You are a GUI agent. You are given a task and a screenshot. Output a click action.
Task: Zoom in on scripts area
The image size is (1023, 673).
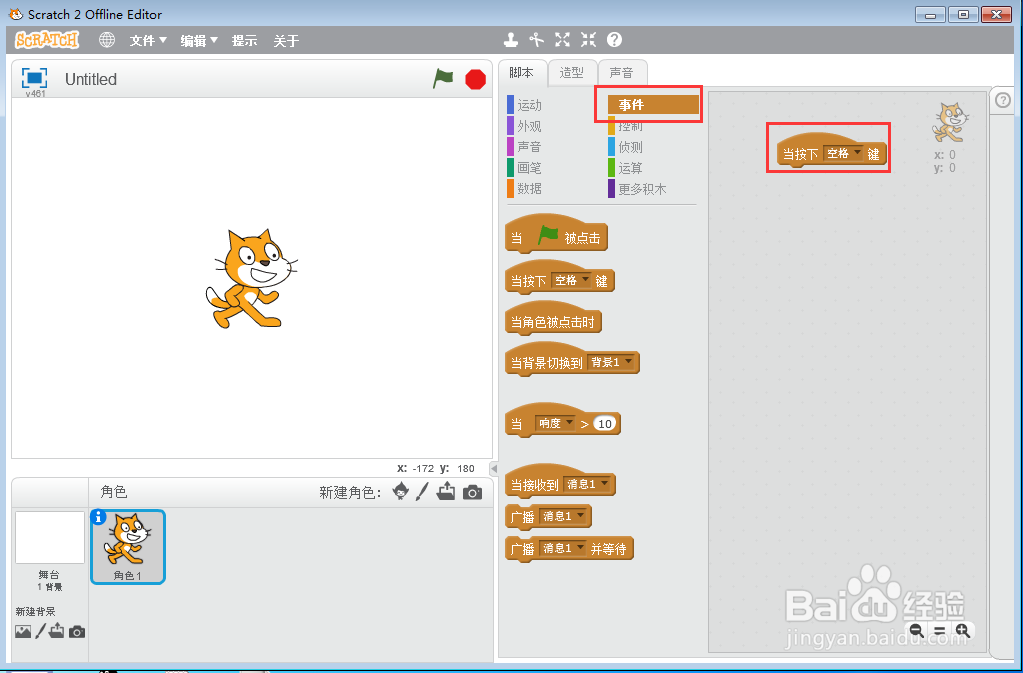click(x=963, y=631)
